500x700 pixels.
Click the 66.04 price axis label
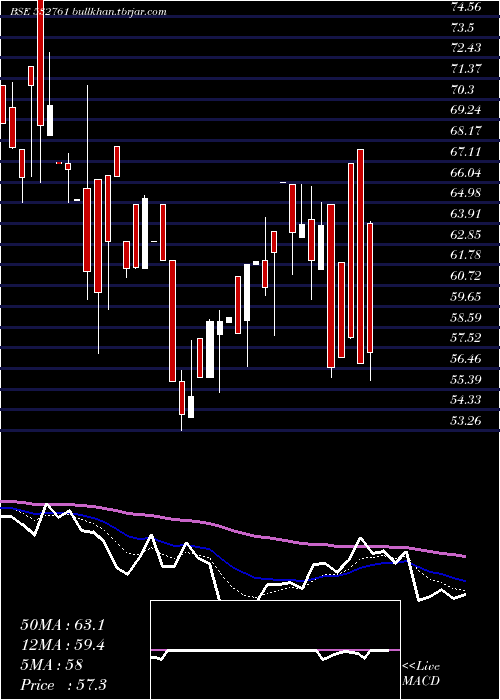click(466, 172)
